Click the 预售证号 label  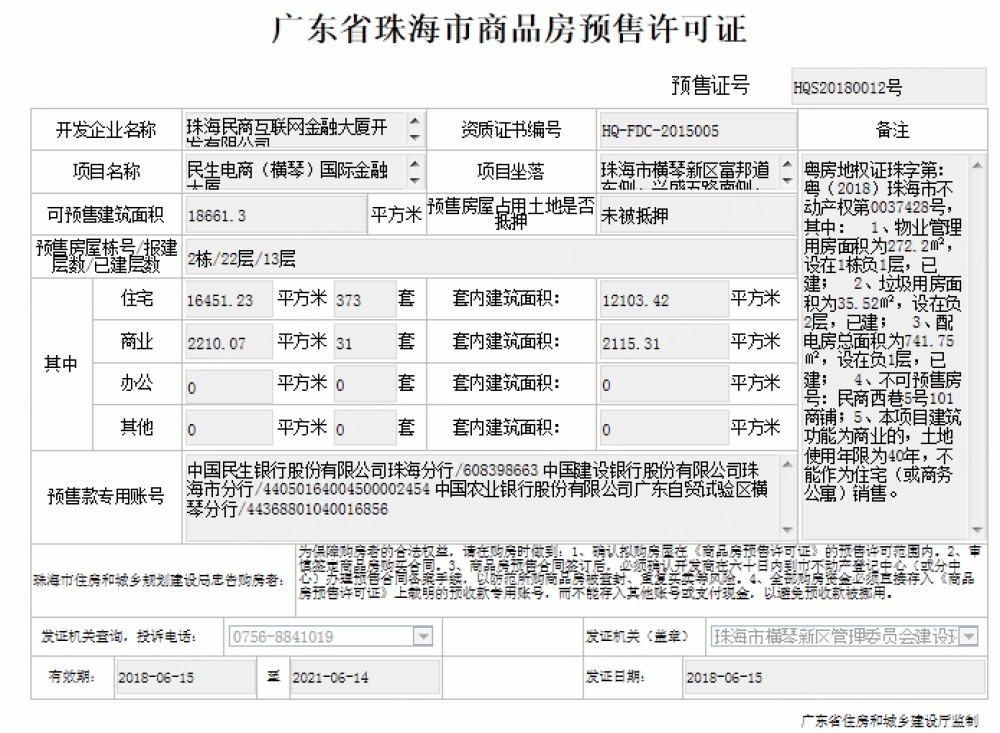710,85
